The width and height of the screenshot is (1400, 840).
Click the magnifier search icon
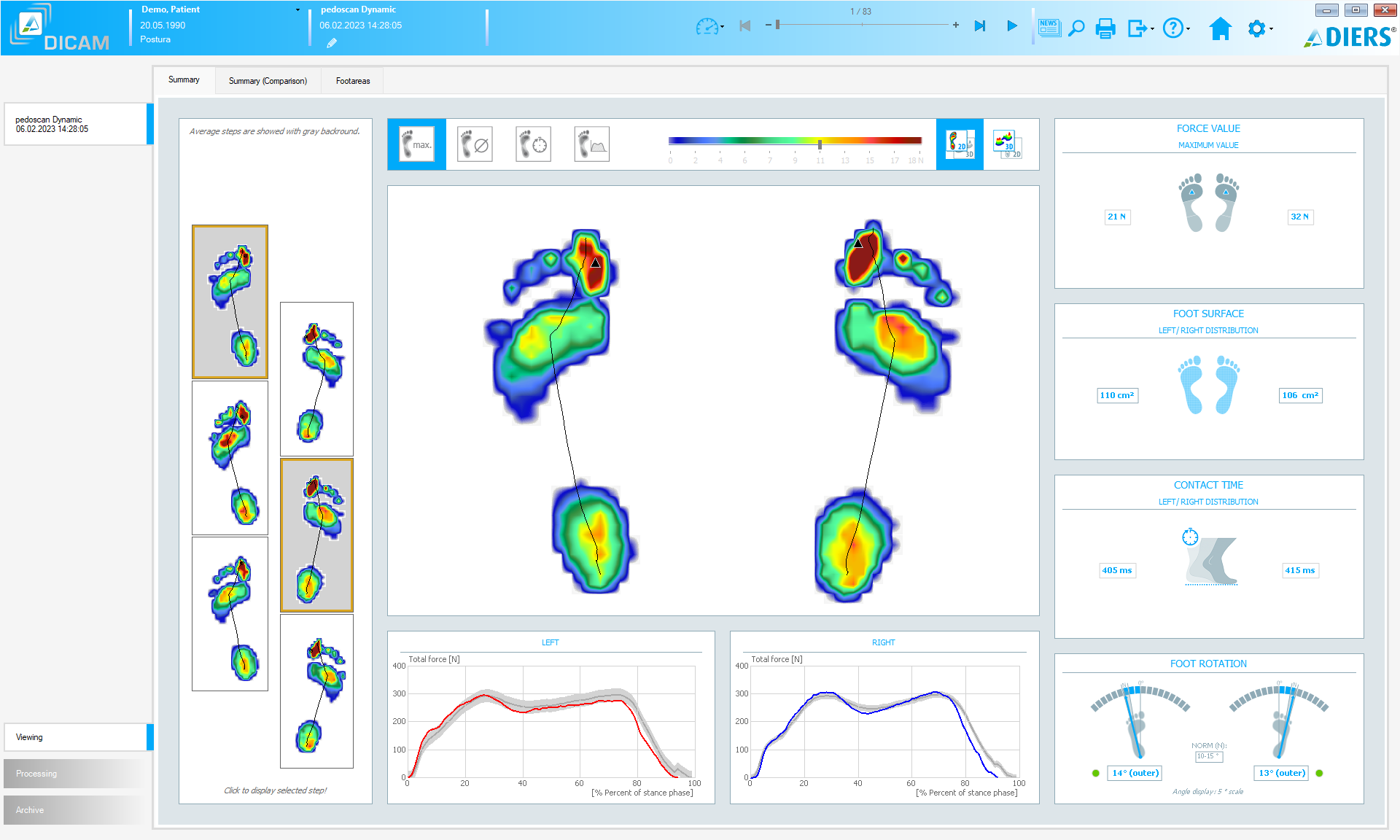(1076, 28)
